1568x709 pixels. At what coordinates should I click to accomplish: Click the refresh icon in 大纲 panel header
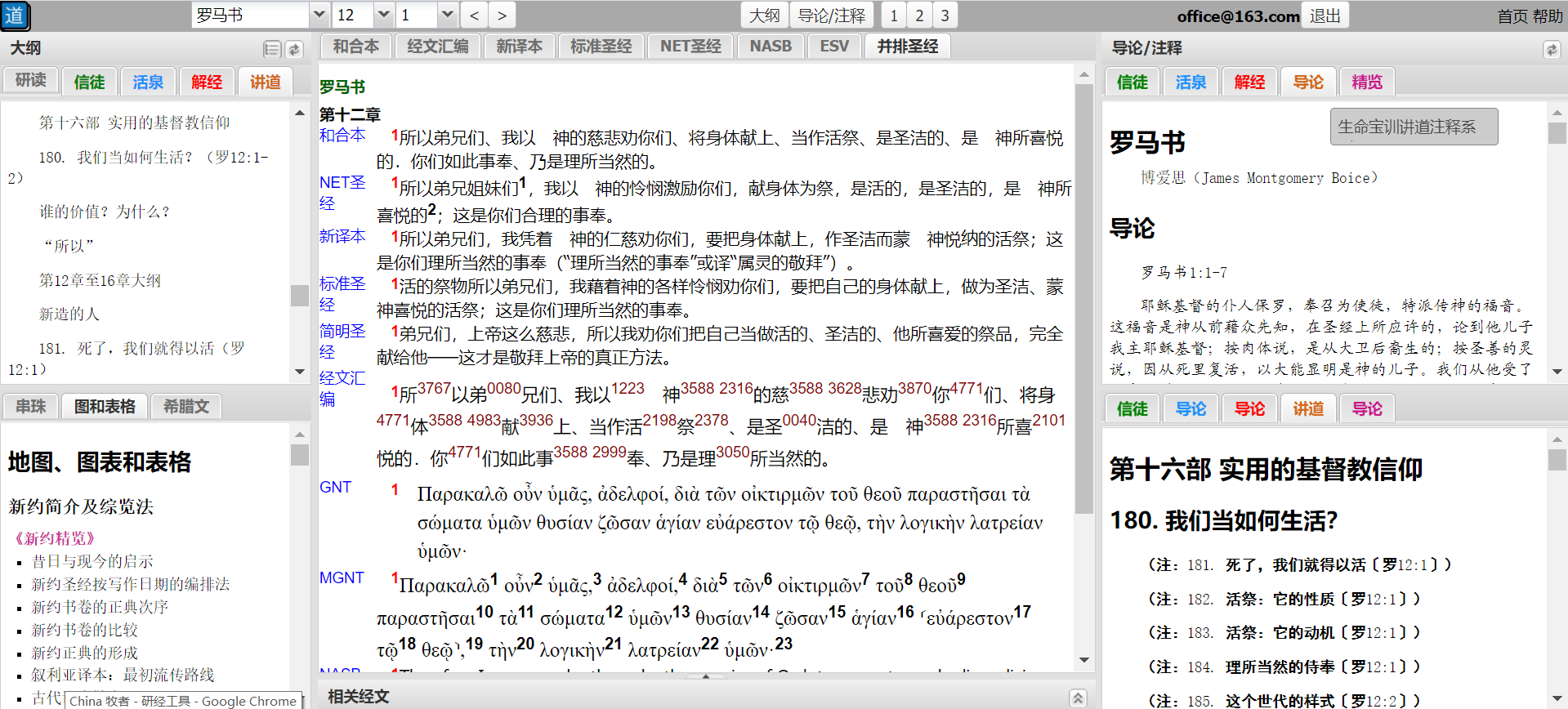point(294,50)
